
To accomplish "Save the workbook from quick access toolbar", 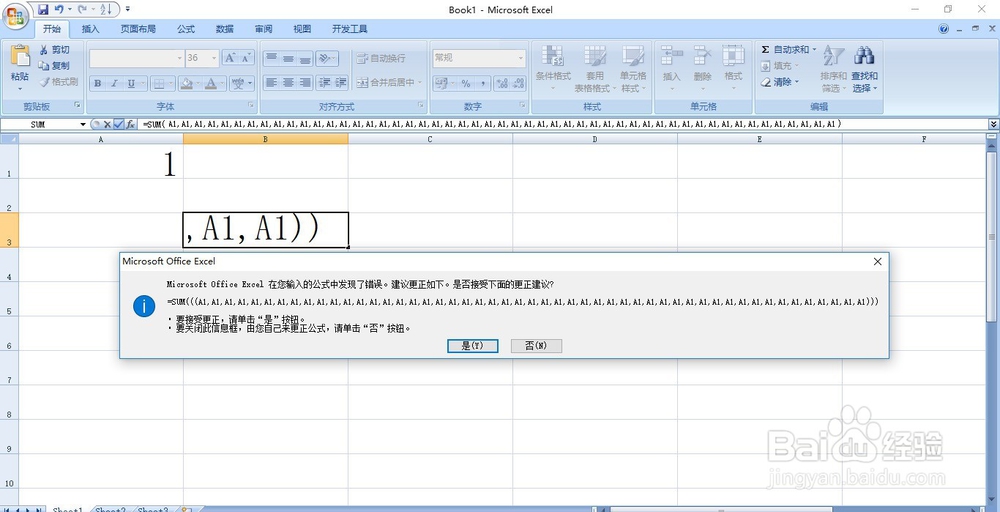I will point(43,10).
